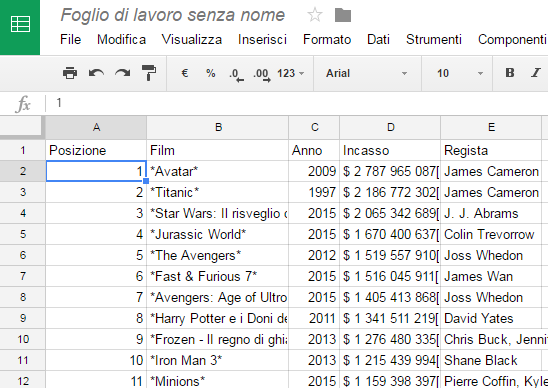Screen dimensions: 548x388
Task: Open the Visualizza menu
Action: 192,39
